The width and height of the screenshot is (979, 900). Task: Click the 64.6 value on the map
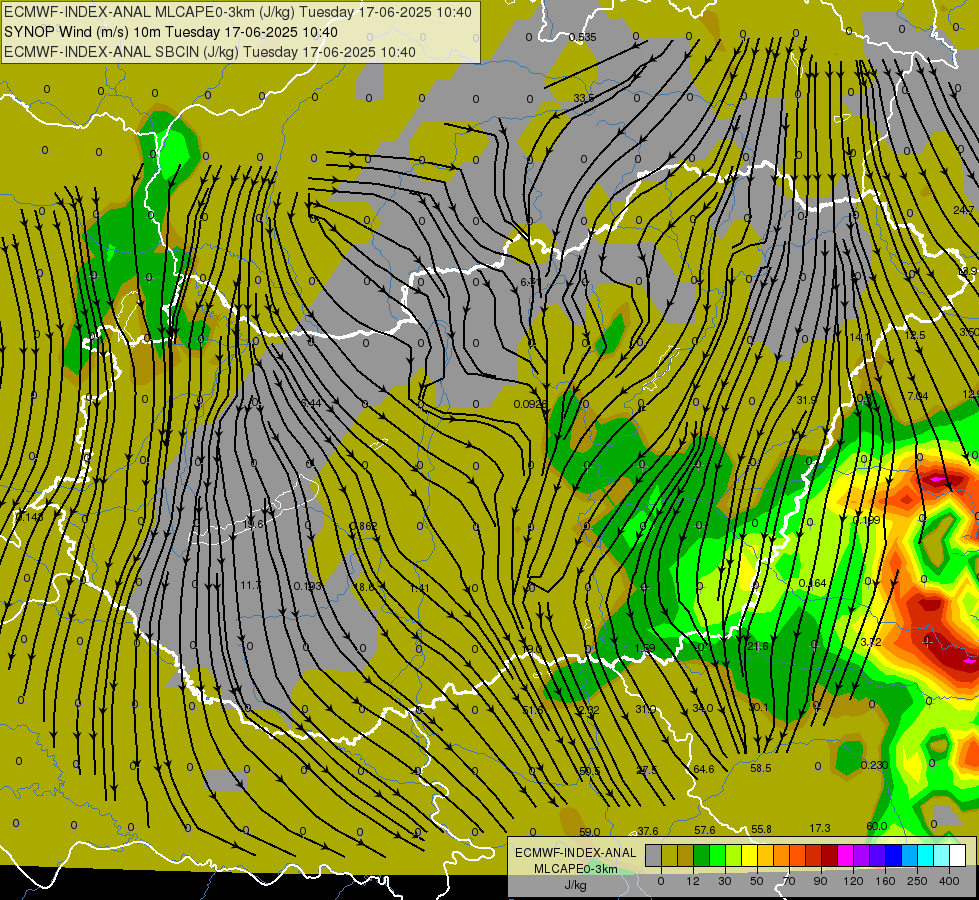(704, 769)
